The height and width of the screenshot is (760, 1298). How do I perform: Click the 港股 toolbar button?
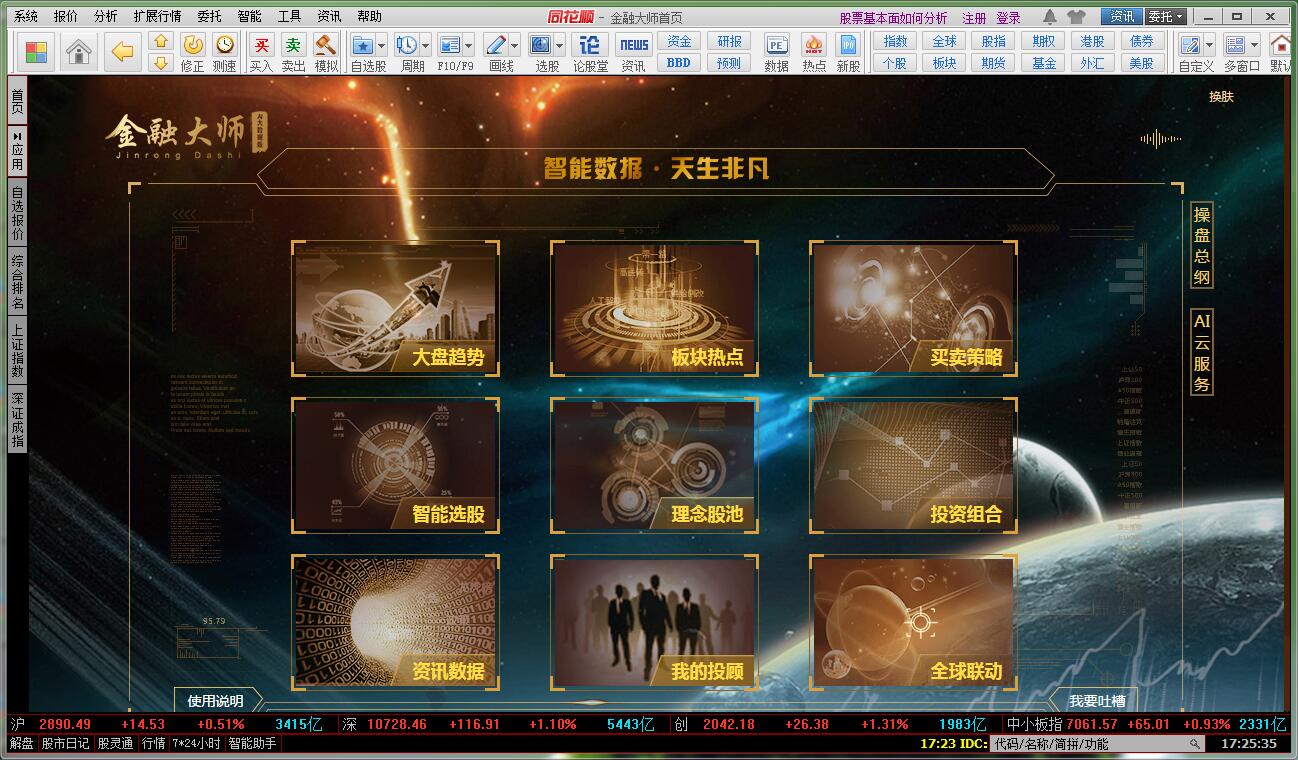(1092, 41)
